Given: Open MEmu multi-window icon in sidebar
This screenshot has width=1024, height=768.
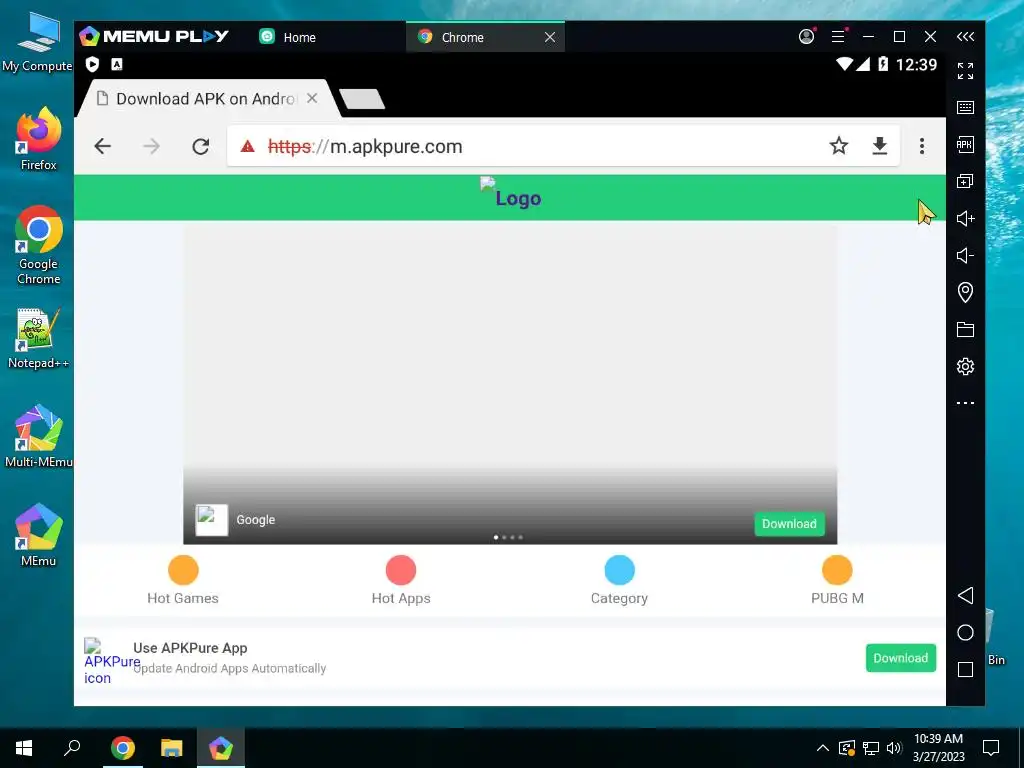Looking at the screenshot, I should [x=965, y=181].
